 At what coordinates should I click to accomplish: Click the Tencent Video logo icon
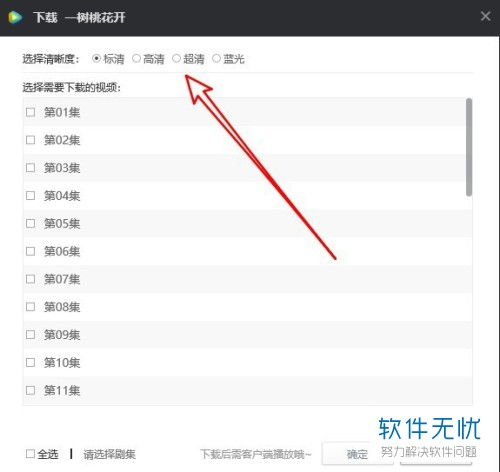[x=15, y=17]
